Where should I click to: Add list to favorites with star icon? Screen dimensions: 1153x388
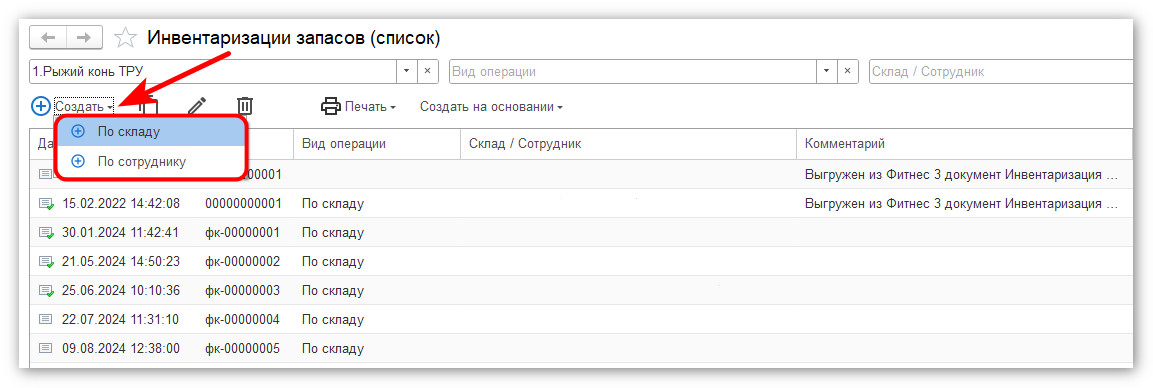126,37
